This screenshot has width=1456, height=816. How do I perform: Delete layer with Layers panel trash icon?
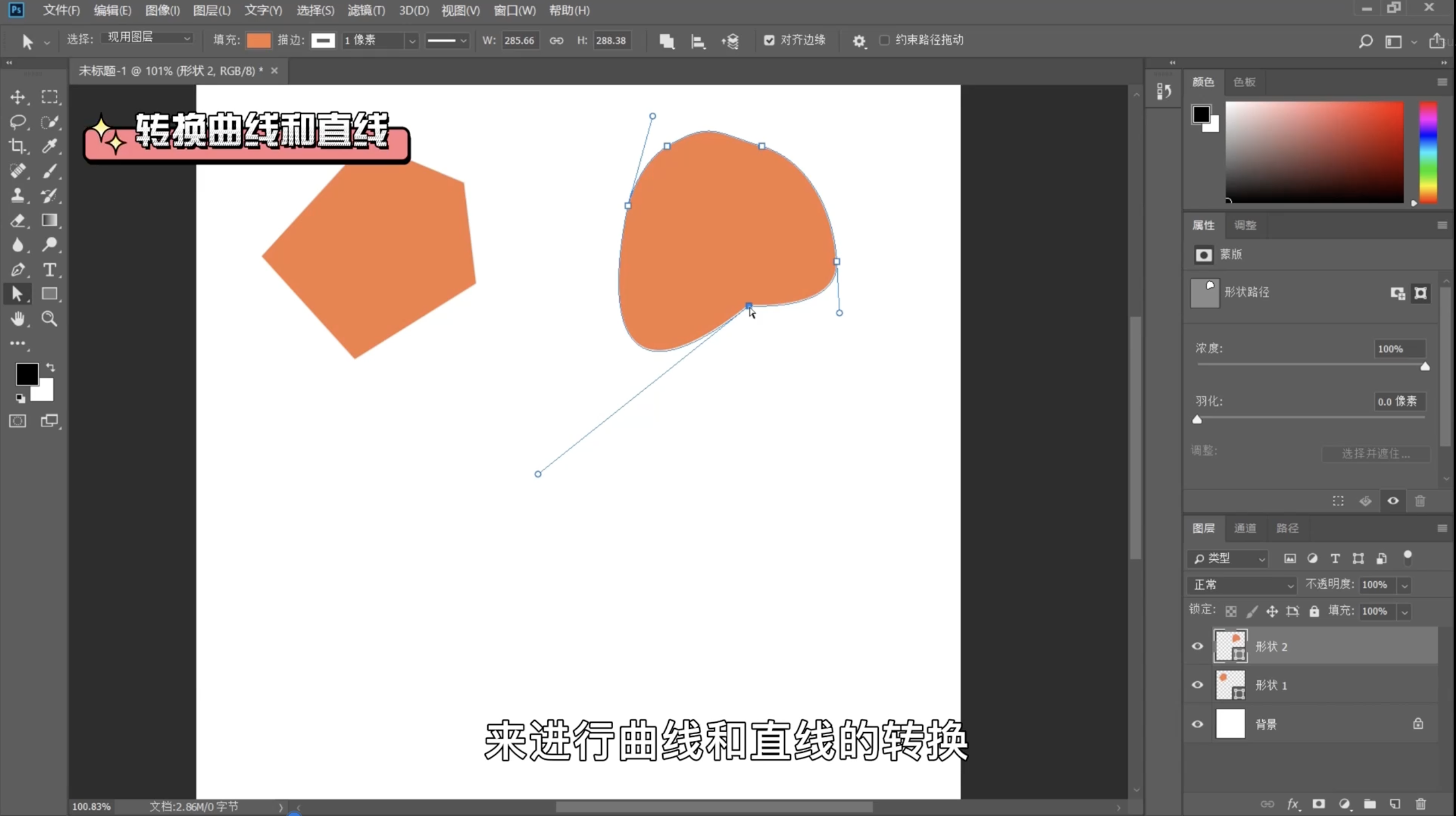(x=1420, y=803)
